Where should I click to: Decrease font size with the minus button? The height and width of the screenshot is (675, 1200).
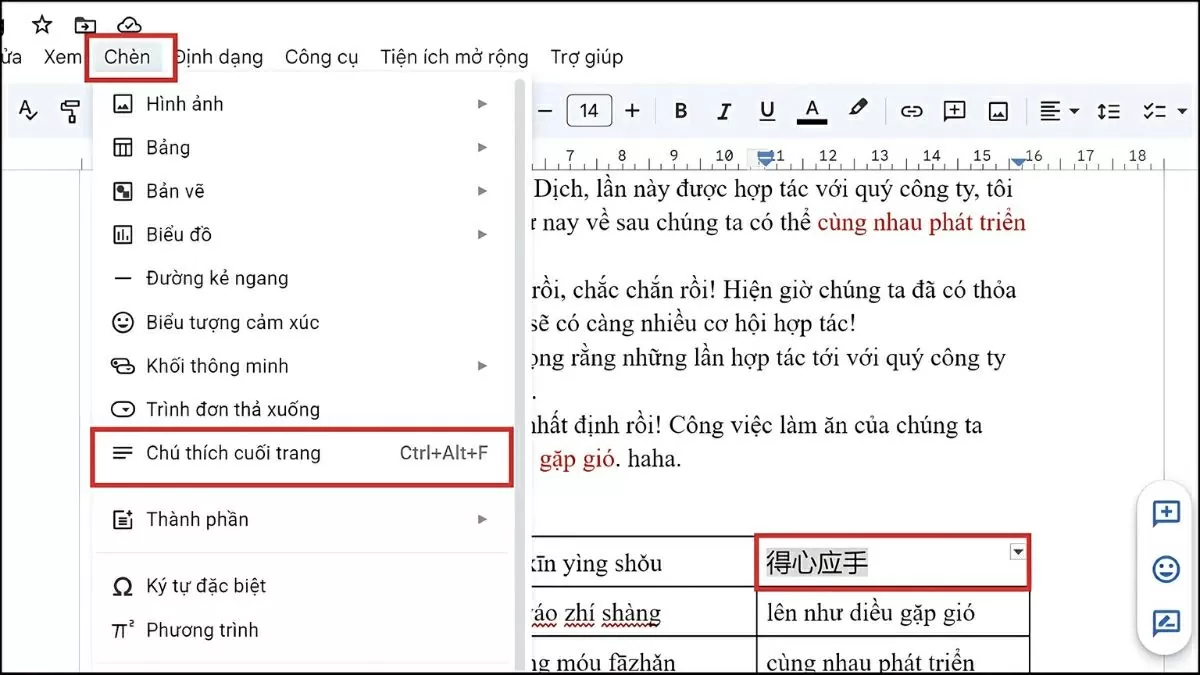[541, 110]
